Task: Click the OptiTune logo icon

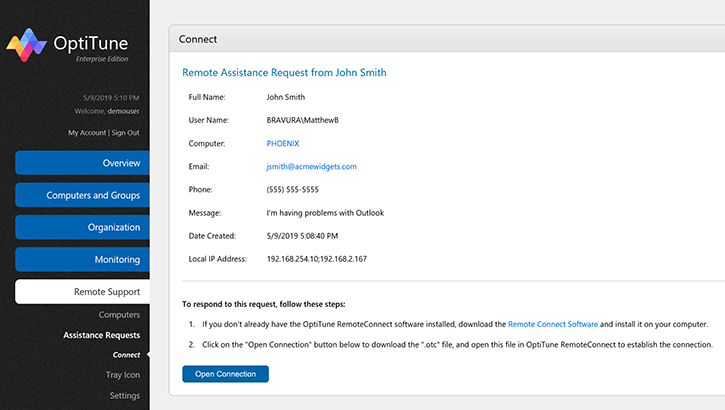Action: [x=26, y=45]
